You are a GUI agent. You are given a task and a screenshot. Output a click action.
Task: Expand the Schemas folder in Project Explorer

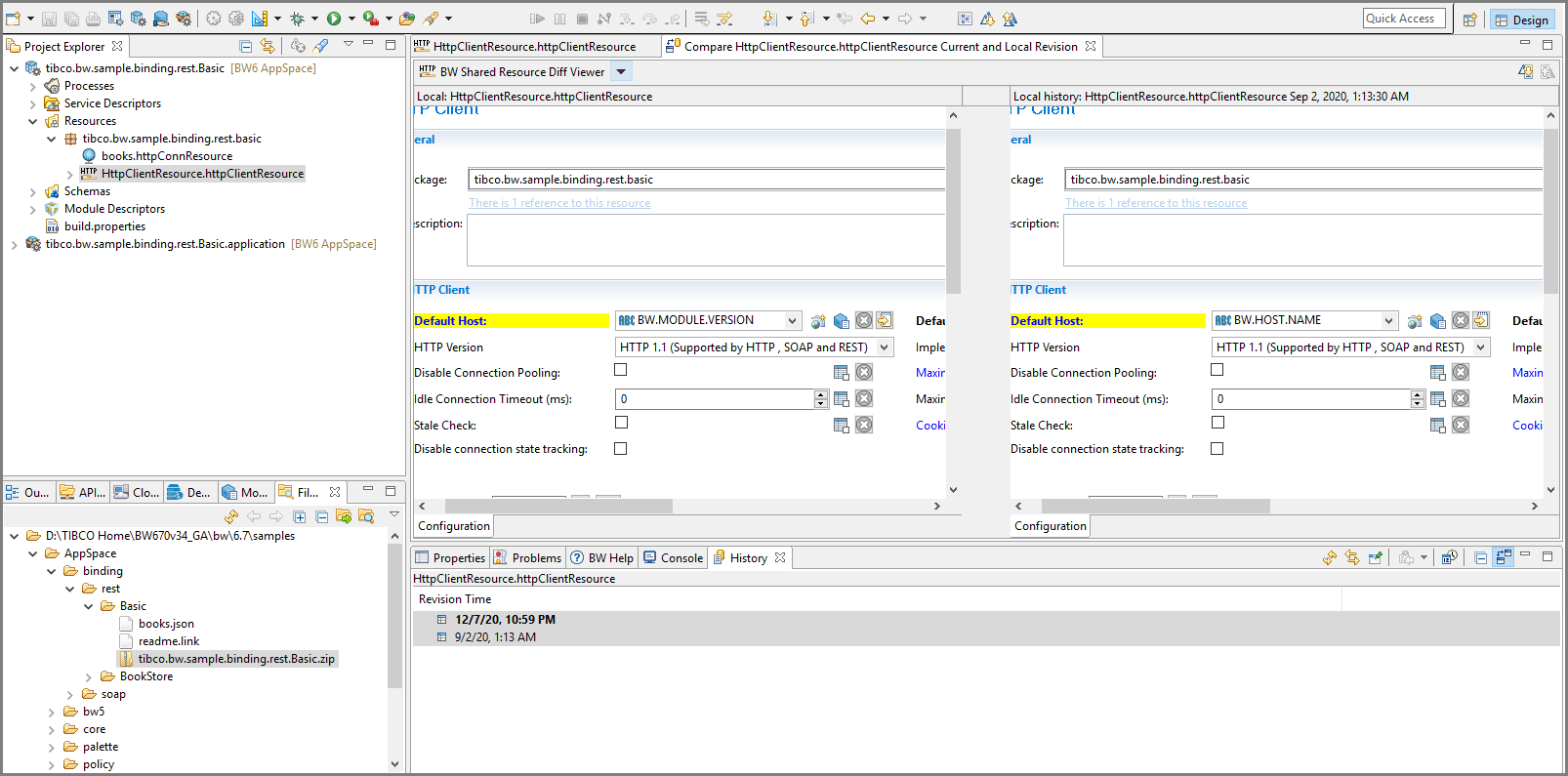(33, 192)
